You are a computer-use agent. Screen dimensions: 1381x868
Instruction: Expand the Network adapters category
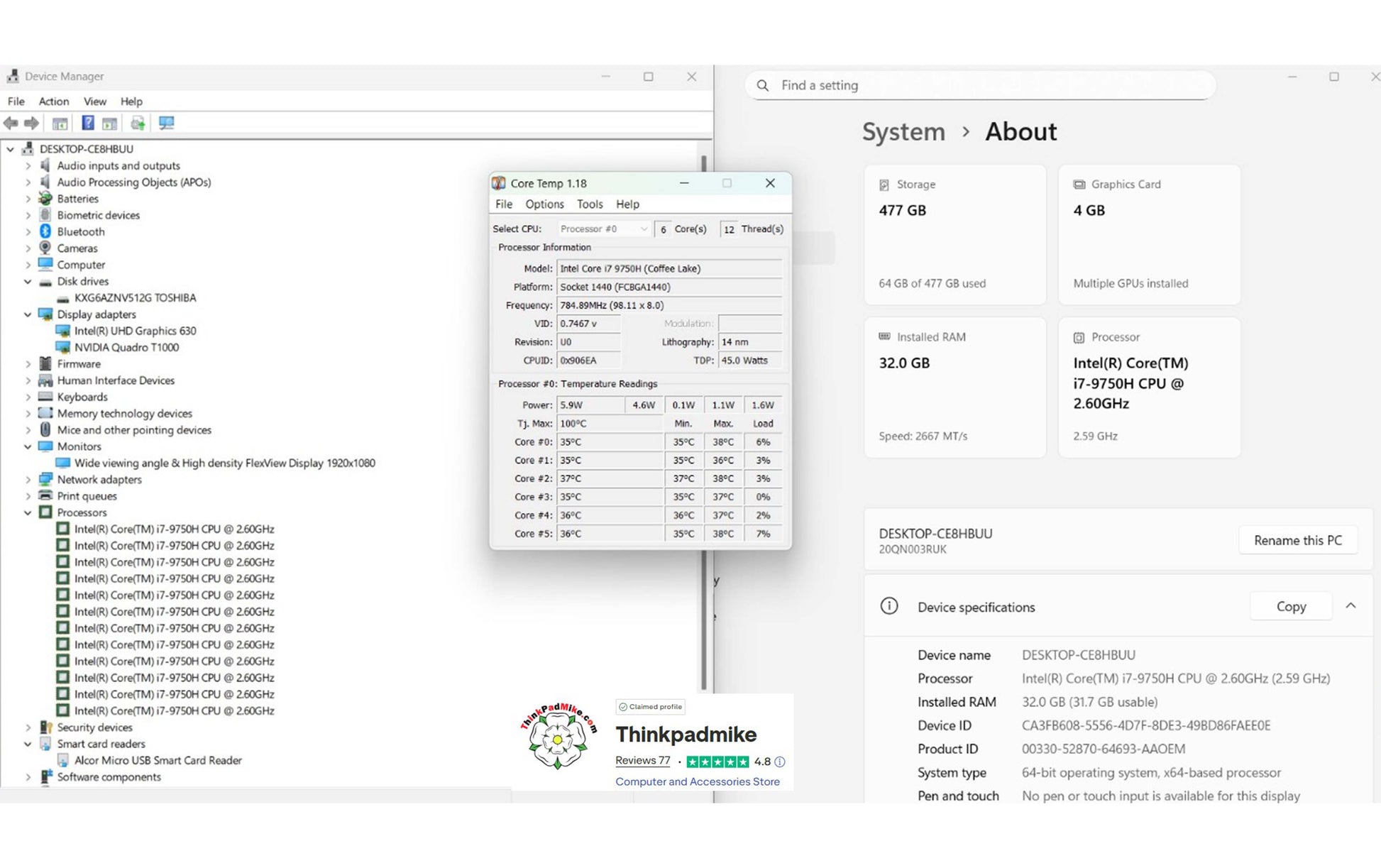[x=28, y=480]
